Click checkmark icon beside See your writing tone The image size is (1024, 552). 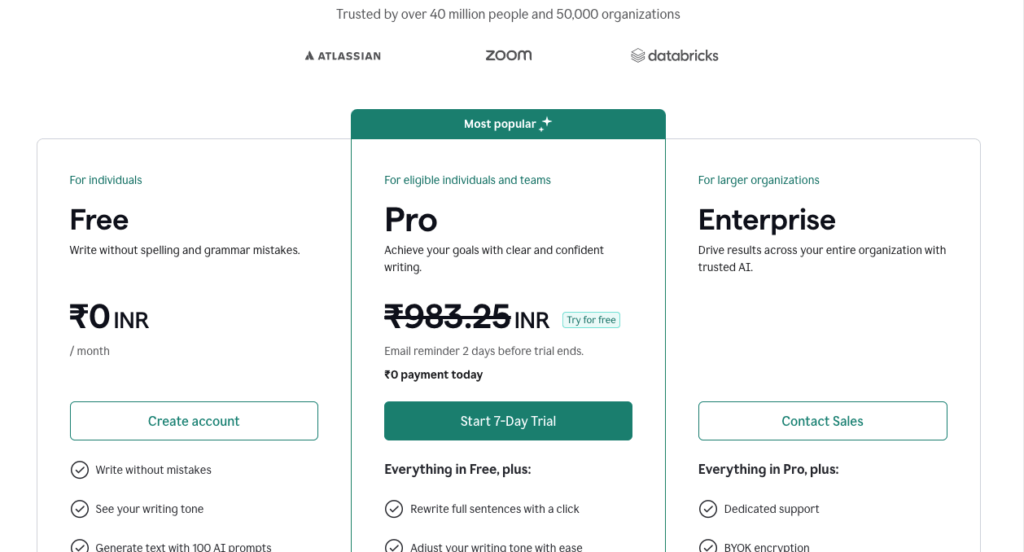coord(79,509)
